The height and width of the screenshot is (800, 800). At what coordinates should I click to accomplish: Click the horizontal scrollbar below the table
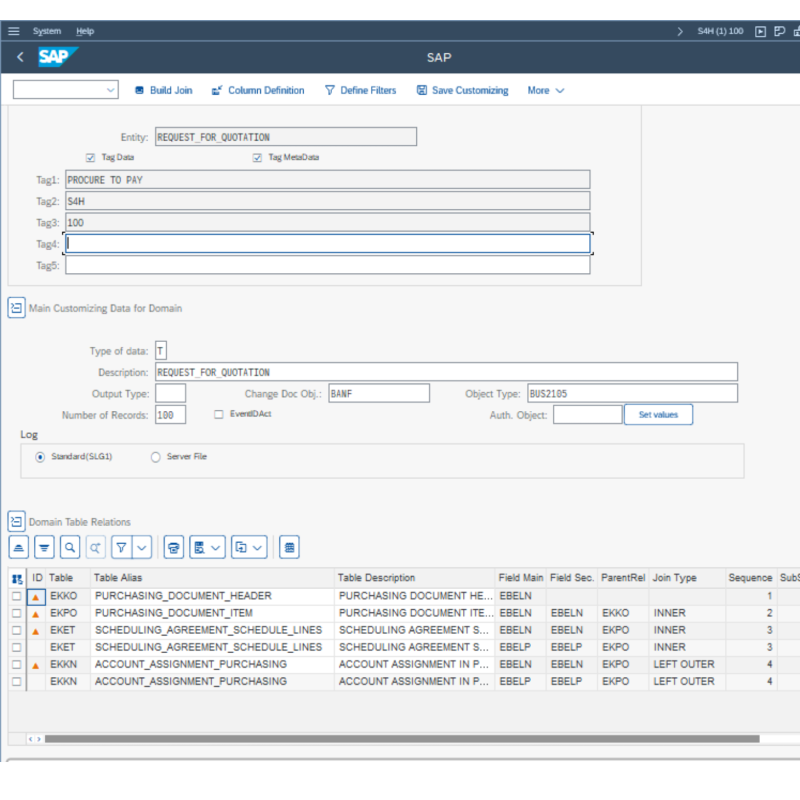400,739
